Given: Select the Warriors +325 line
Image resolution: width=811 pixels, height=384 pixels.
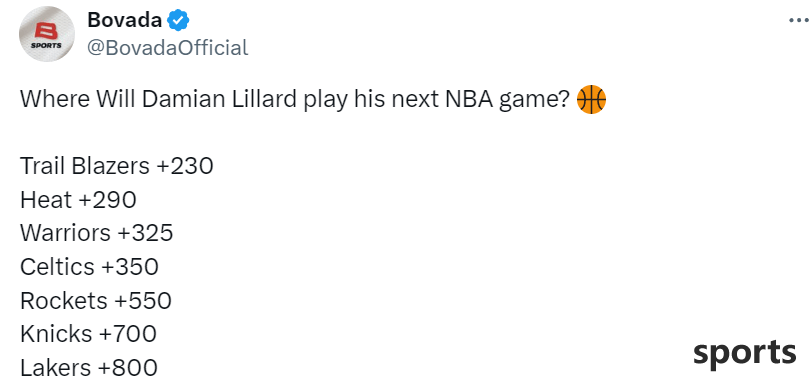Looking at the screenshot, I should (97, 233).
